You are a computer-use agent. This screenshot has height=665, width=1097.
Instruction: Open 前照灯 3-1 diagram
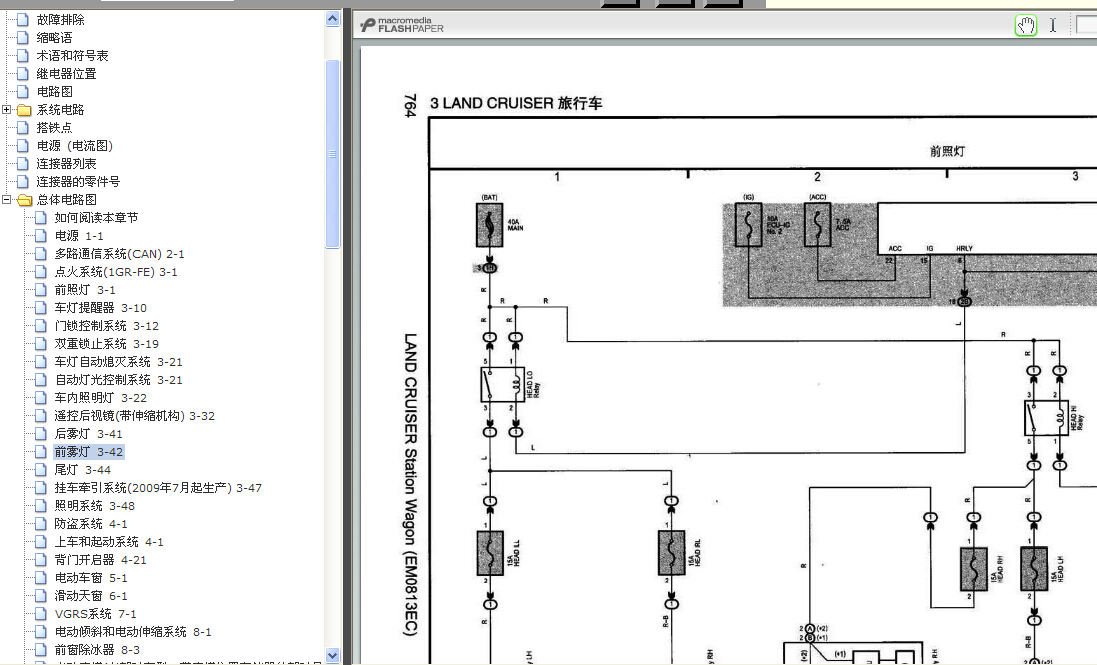click(x=85, y=290)
